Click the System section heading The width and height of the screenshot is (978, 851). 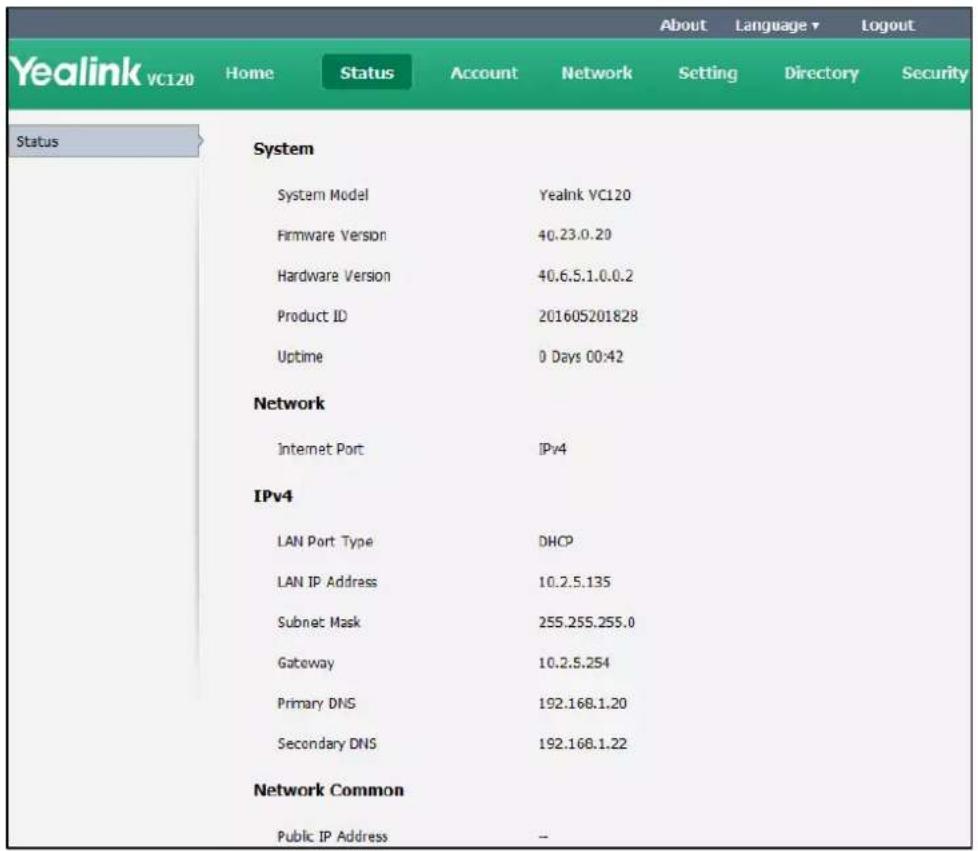pos(283,149)
